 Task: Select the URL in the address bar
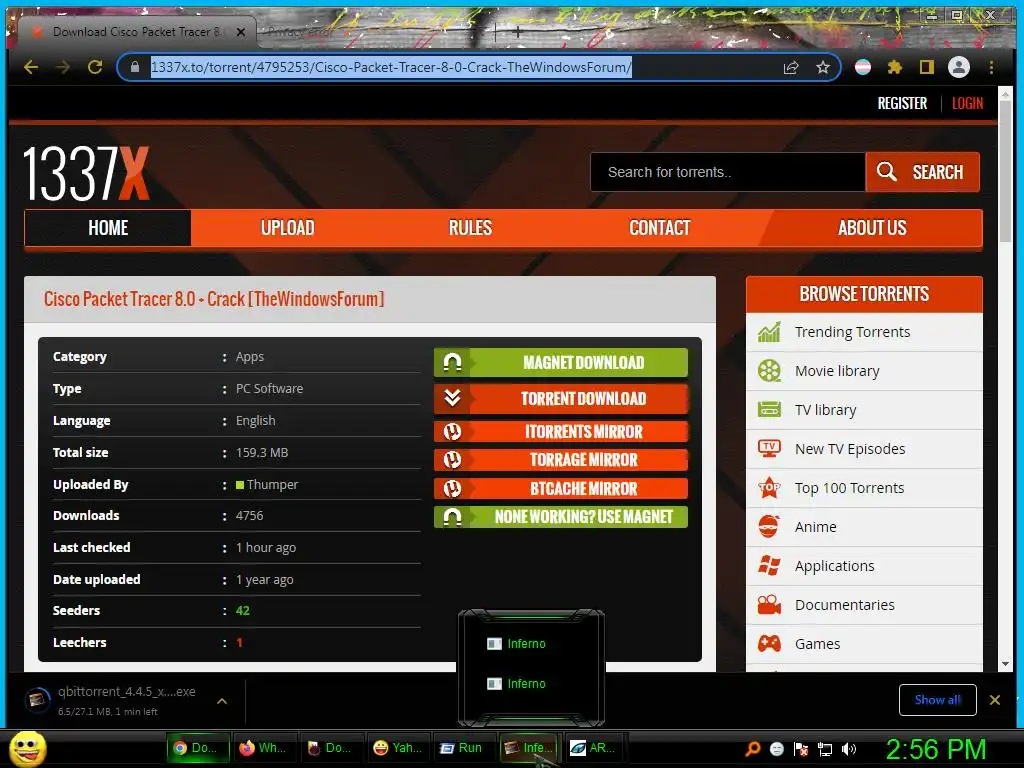tap(391, 67)
